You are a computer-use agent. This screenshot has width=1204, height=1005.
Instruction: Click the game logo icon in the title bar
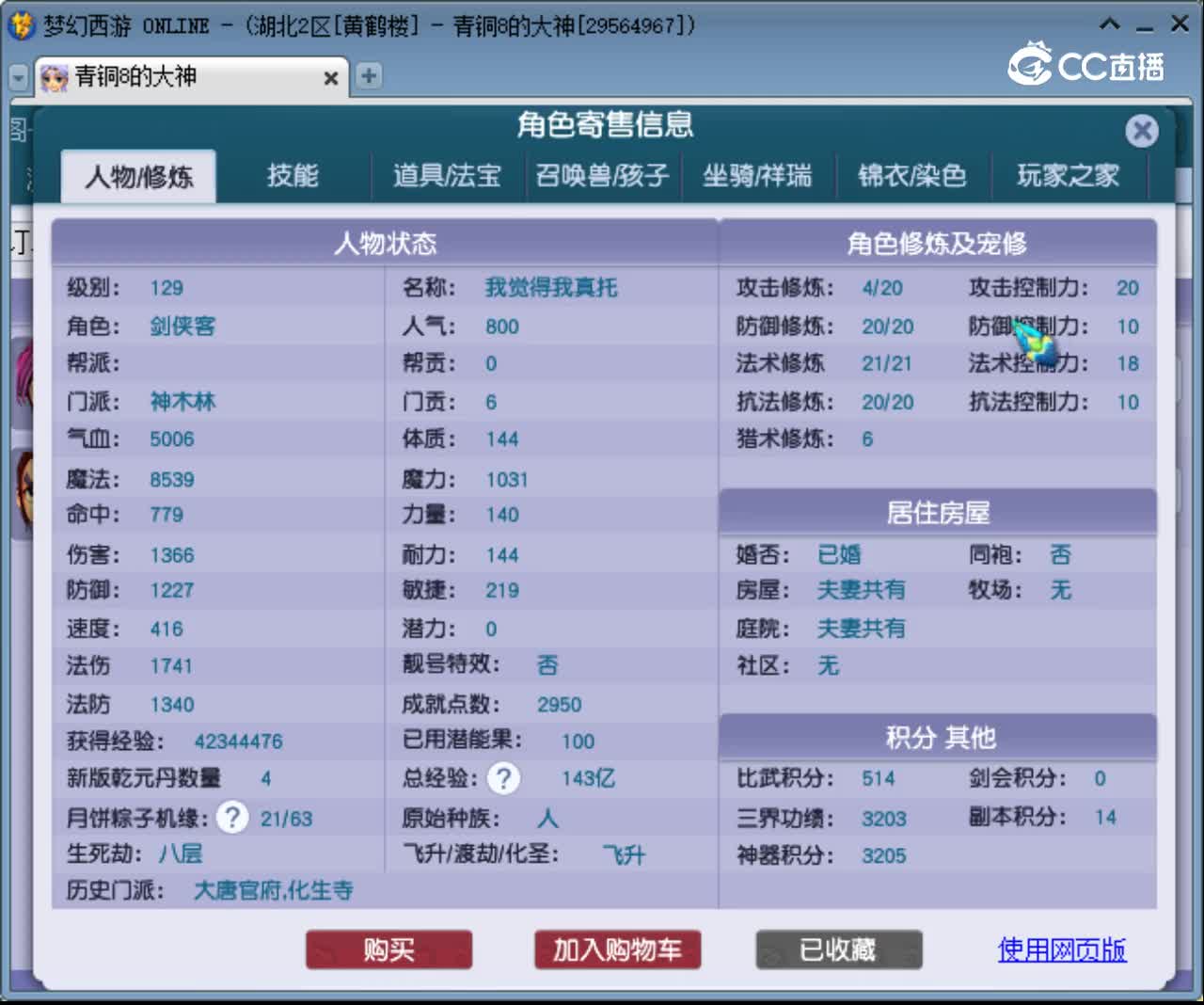pos(21,24)
